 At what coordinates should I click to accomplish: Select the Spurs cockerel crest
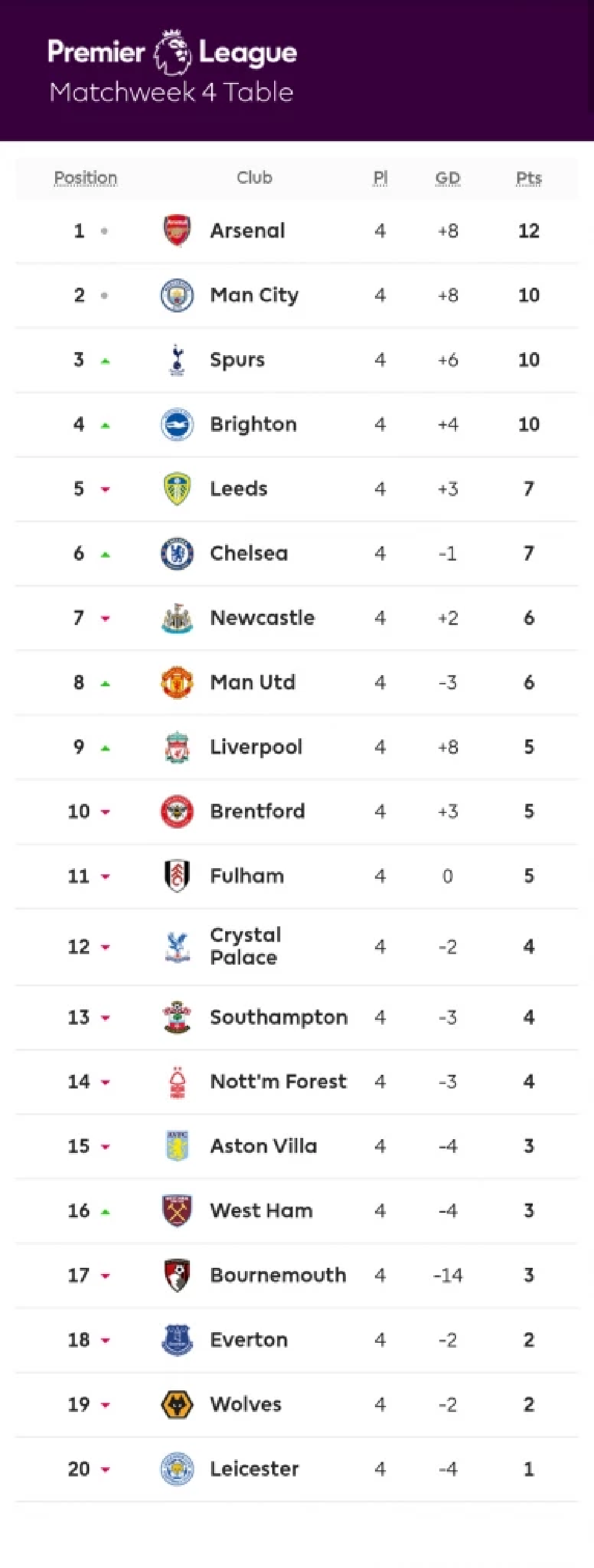tap(177, 360)
